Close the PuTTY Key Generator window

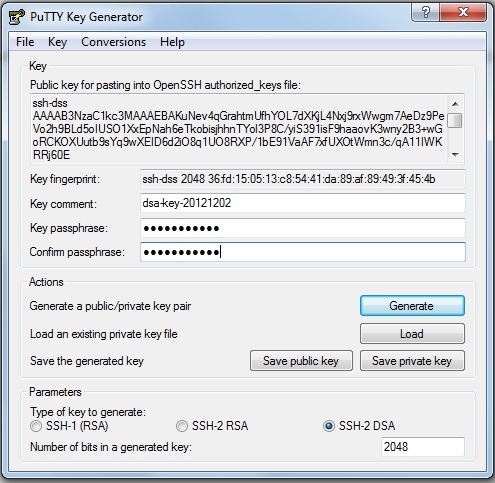463,12
